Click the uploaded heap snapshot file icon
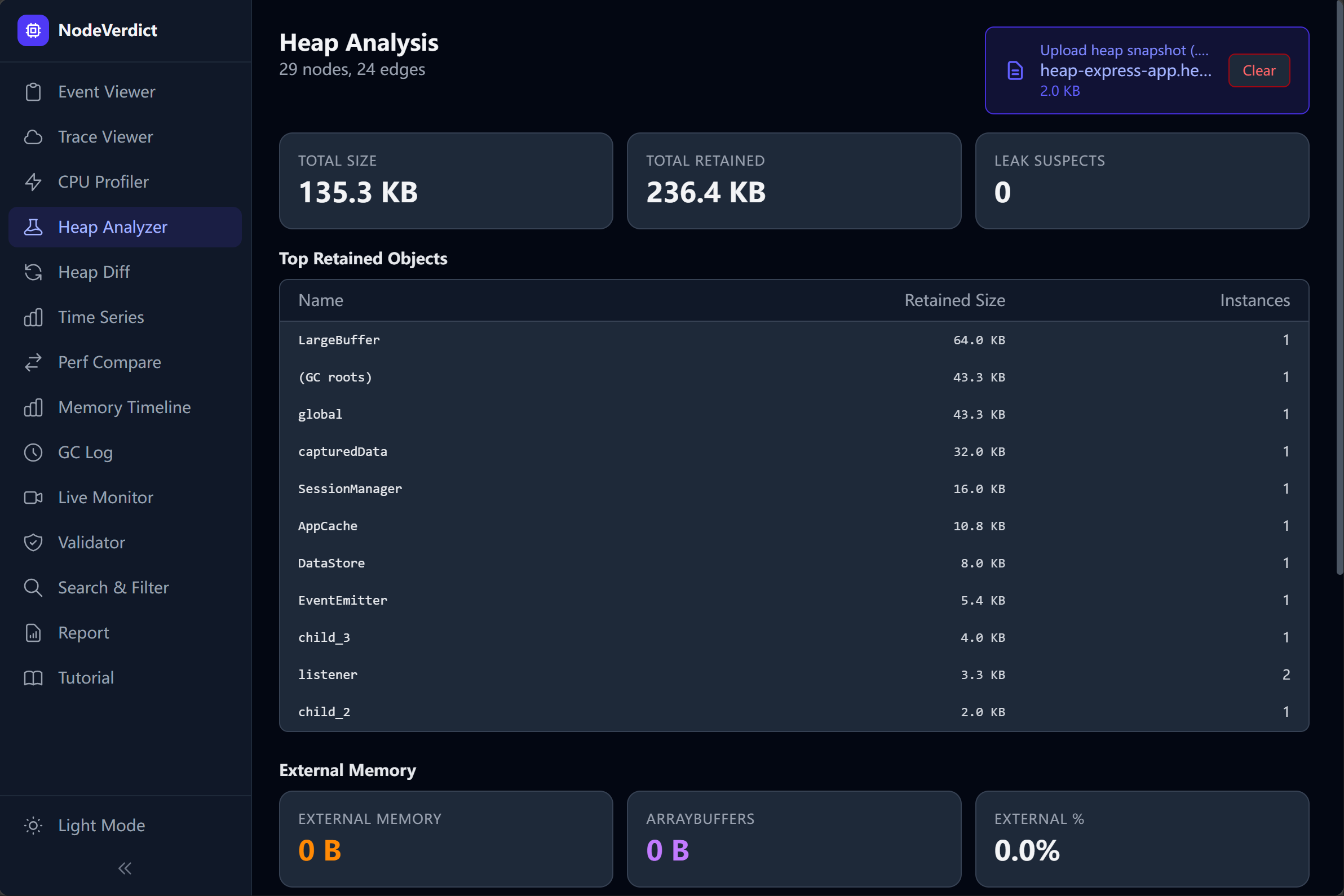The width and height of the screenshot is (1344, 896). pyautogui.click(x=1015, y=71)
